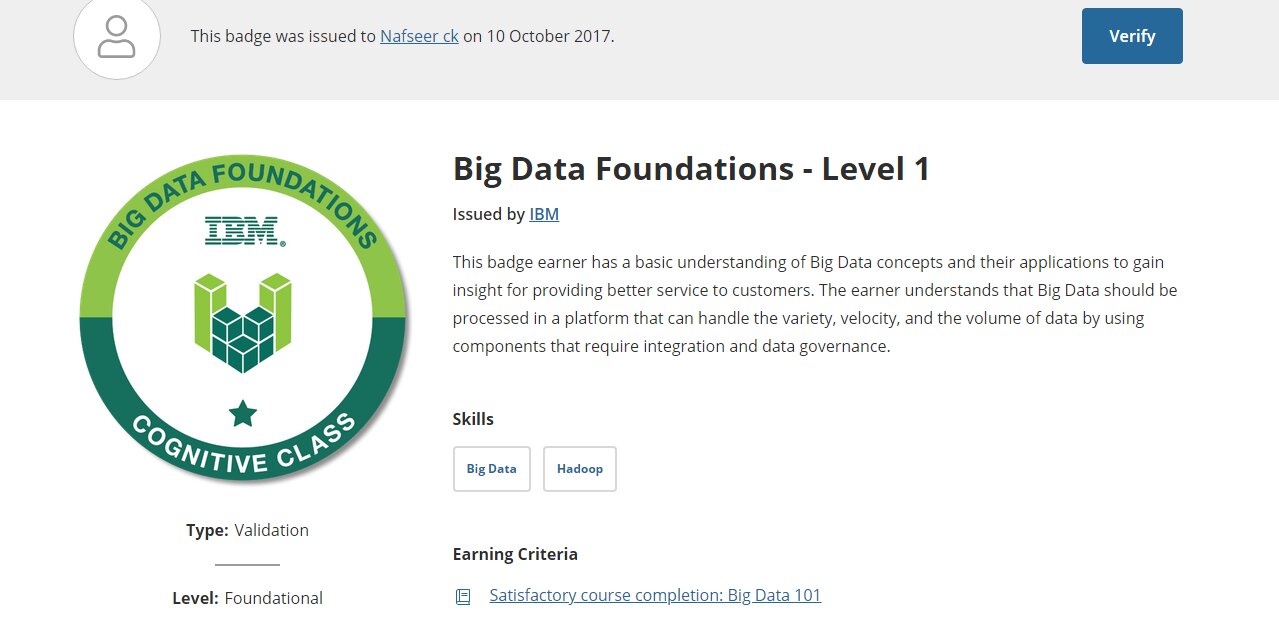
Task: Click the Type: Validation label
Action: pos(247,530)
